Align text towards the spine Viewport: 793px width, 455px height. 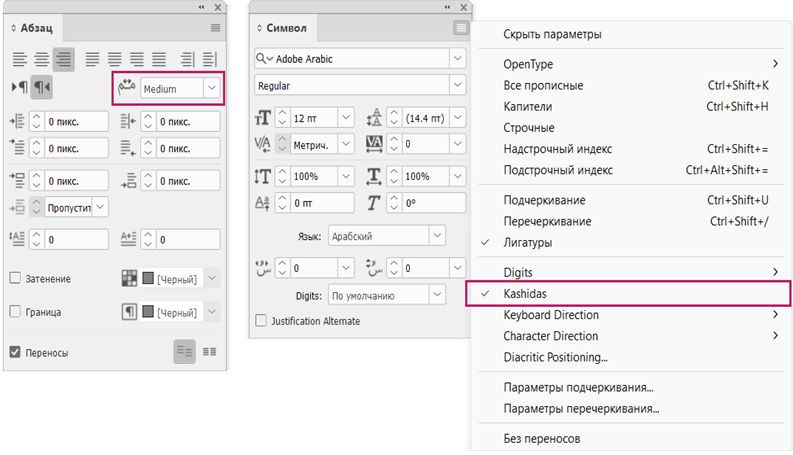[188, 60]
